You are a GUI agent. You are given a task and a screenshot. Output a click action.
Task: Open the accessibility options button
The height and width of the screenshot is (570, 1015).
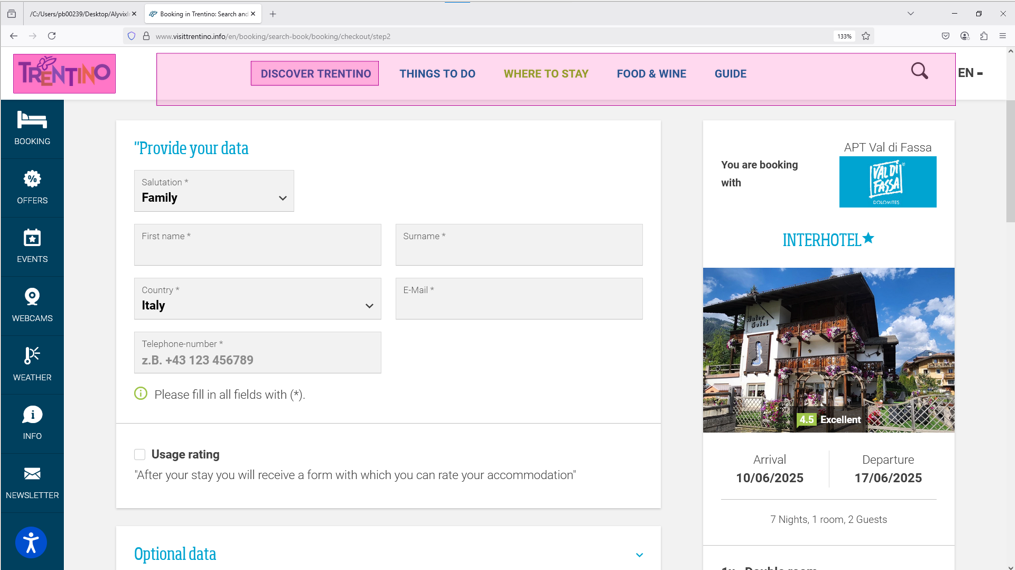pyautogui.click(x=31, y=542)
